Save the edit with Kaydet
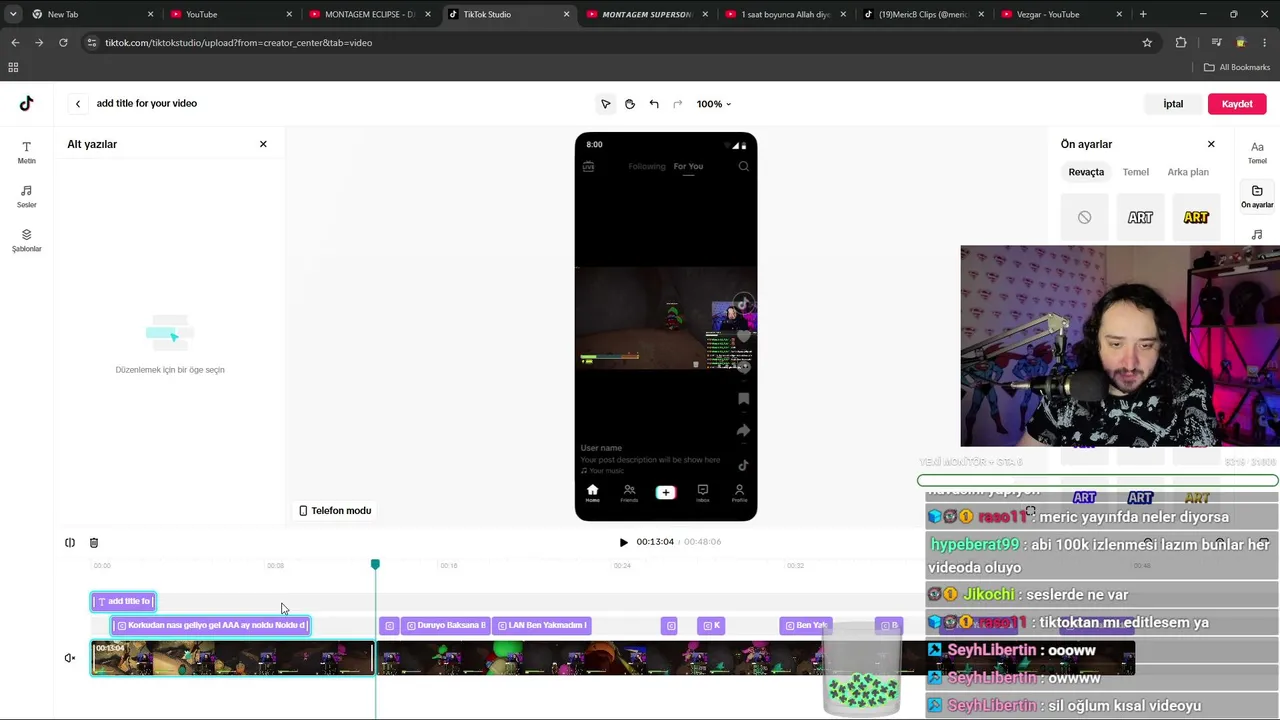Viewport: 1280px width, 720px height. click(x=1237, y=104)
